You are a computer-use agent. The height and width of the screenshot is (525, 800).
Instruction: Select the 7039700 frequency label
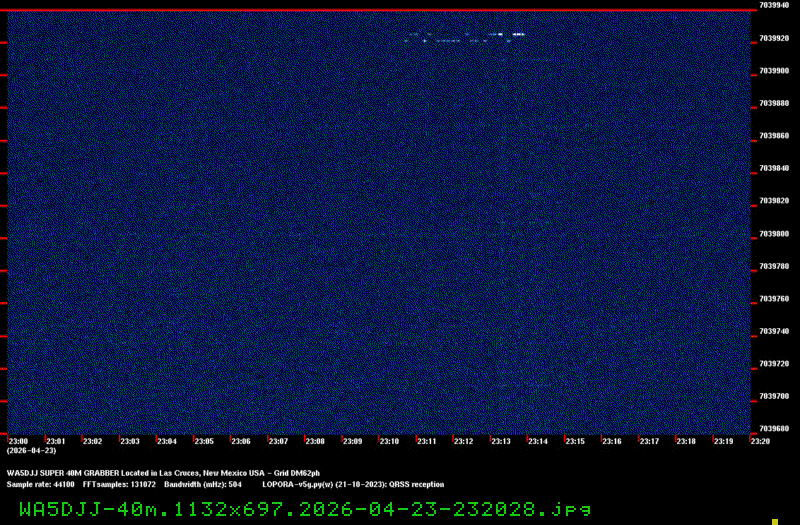[x=774, y=396]
